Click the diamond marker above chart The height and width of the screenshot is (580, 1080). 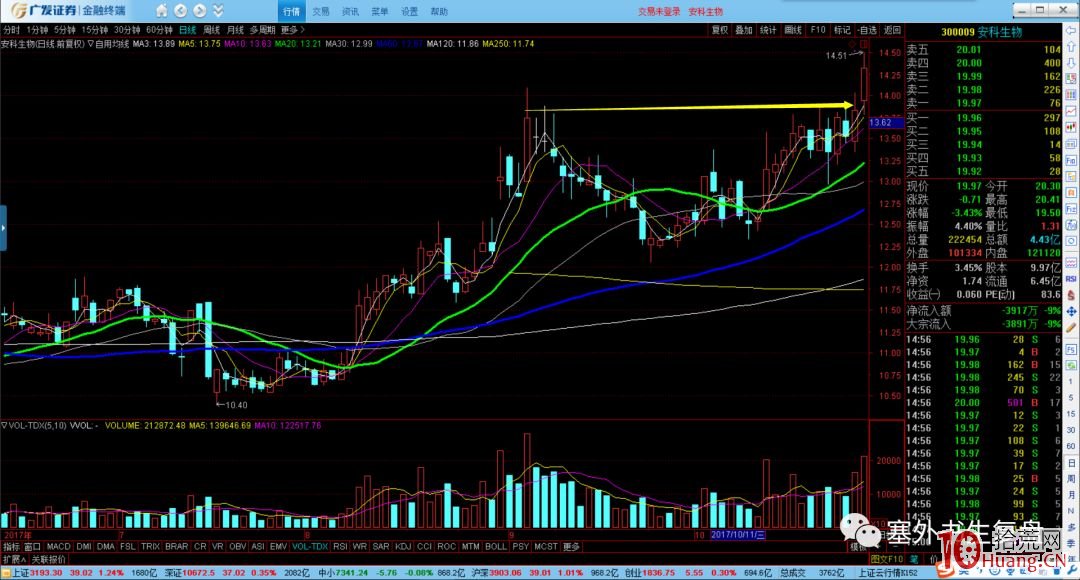pos(853,45)
